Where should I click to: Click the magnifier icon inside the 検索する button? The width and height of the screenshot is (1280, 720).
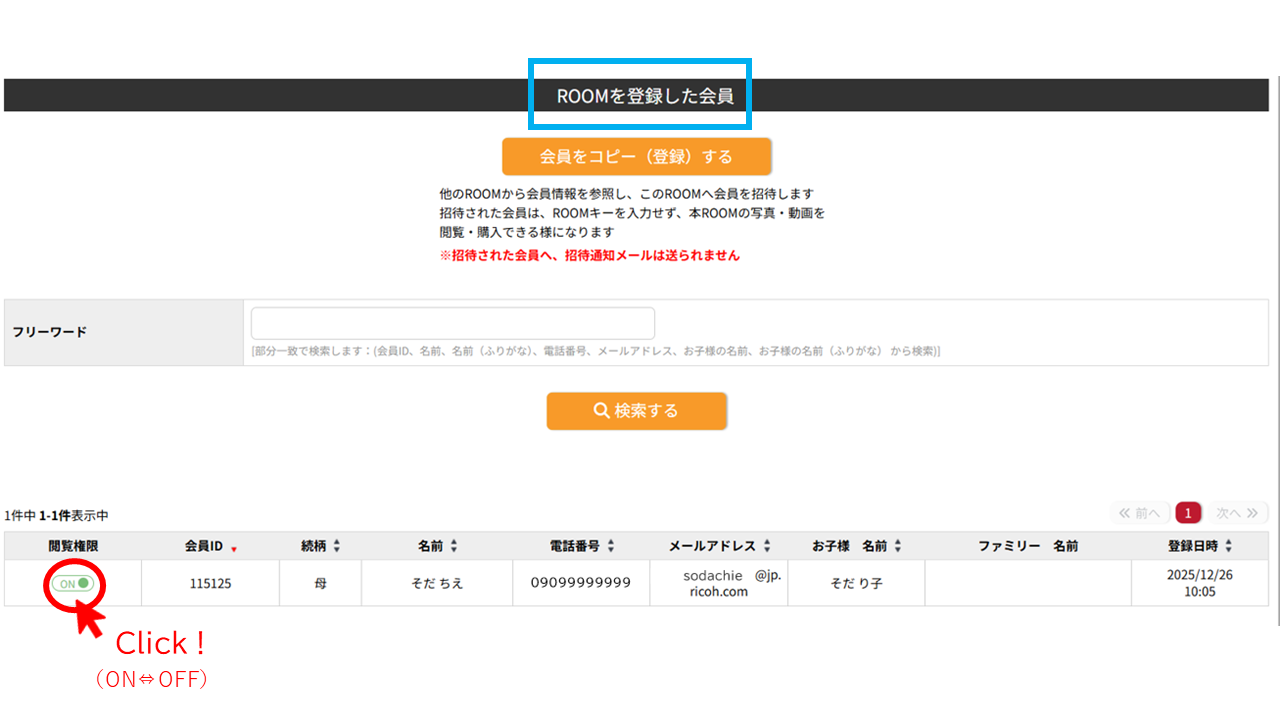(600, 410)
